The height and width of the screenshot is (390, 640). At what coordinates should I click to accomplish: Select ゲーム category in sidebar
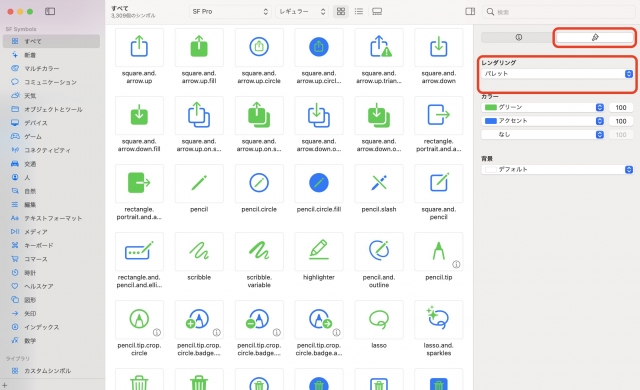(x=51, y=136)
